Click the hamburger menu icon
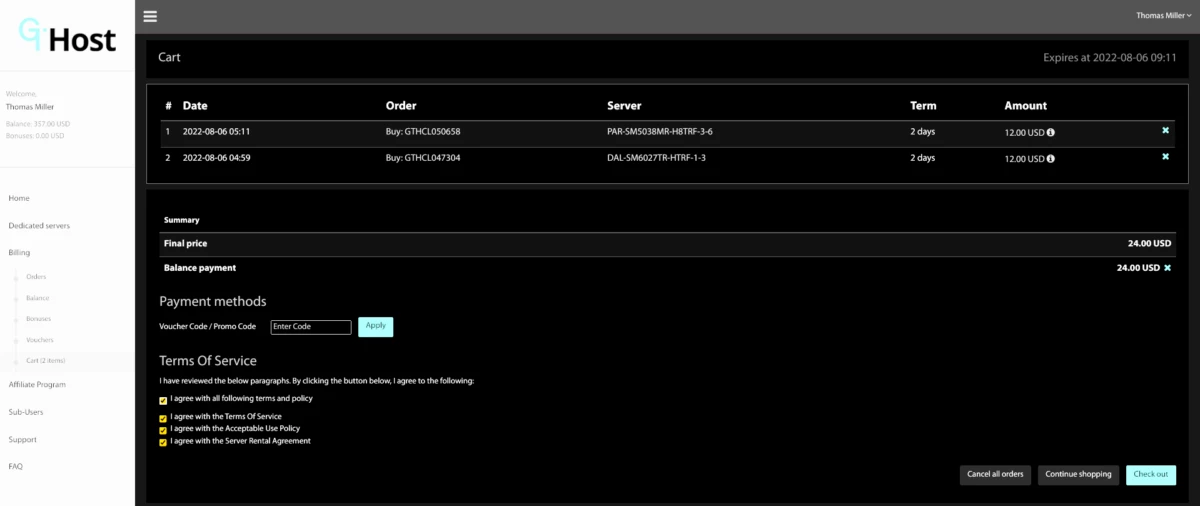The height and width of the screenshot is (506, 1200). (x=150, y=16)
